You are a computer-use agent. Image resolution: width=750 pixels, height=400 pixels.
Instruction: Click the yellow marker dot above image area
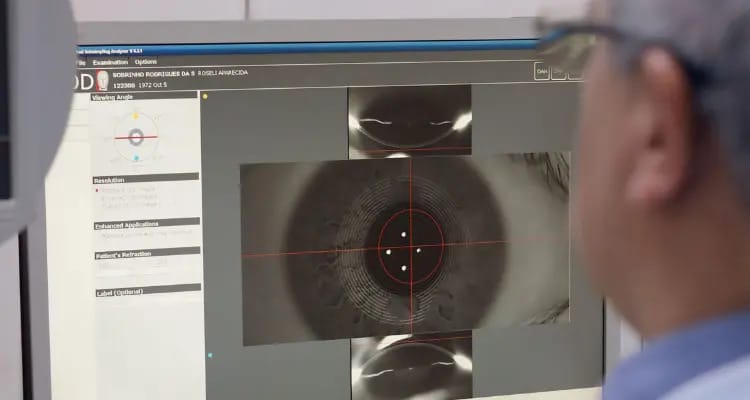pos(205,96)
